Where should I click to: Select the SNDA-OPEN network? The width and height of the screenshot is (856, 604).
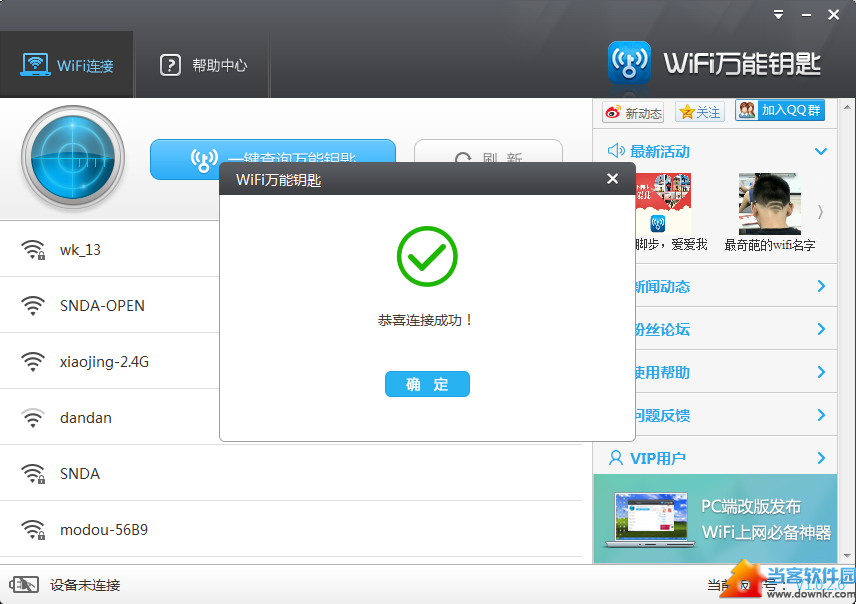point(109,305)
